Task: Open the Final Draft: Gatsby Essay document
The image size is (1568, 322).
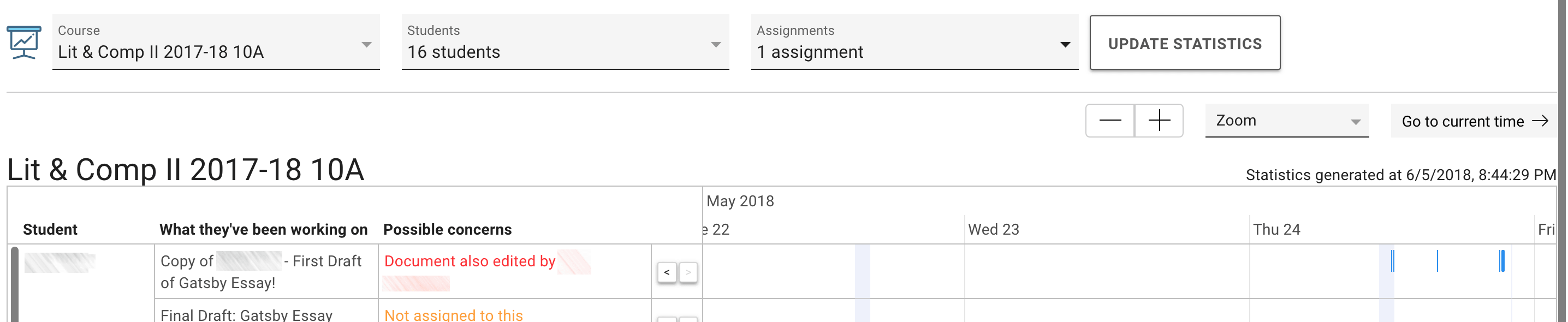Action: point(246,315)
